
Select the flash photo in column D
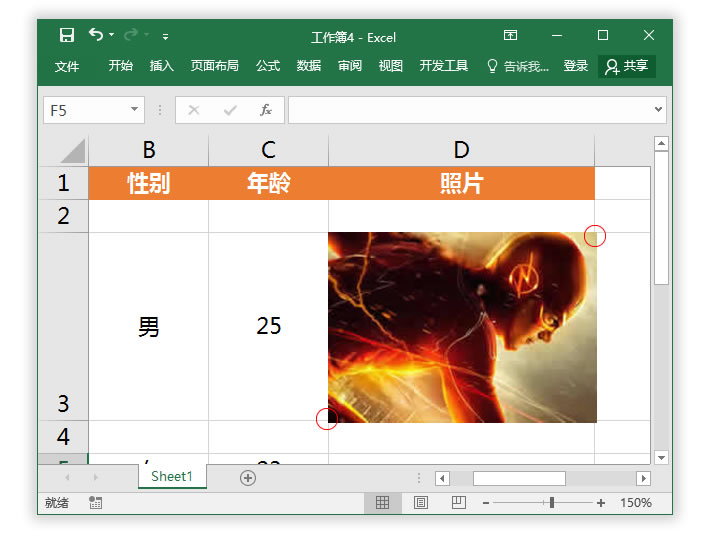click(x=462, y=327)
